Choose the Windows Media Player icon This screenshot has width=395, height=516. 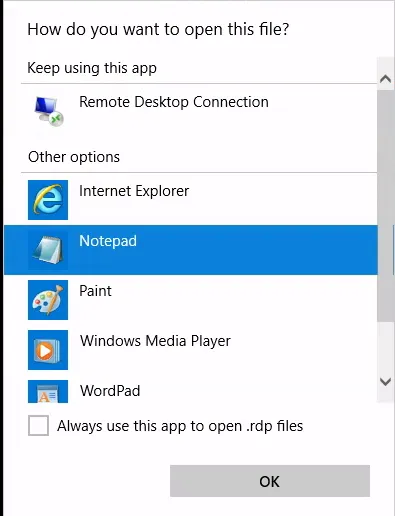pos(48,350)
